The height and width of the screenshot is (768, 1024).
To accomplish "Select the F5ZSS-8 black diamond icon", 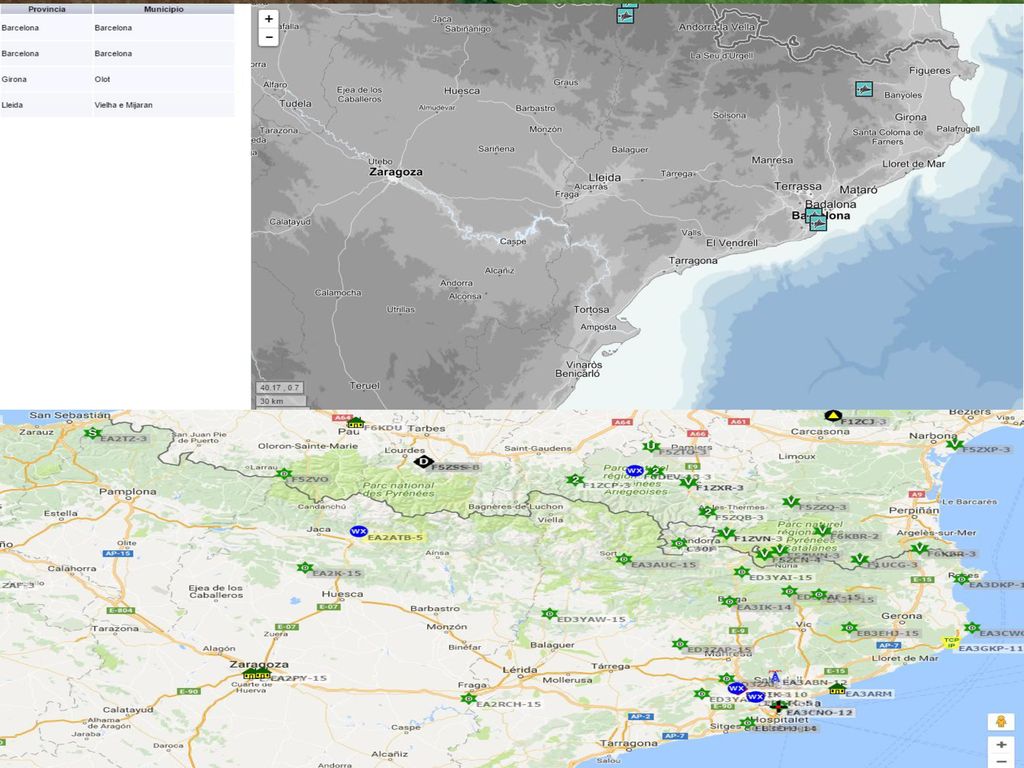I will 423,462.
